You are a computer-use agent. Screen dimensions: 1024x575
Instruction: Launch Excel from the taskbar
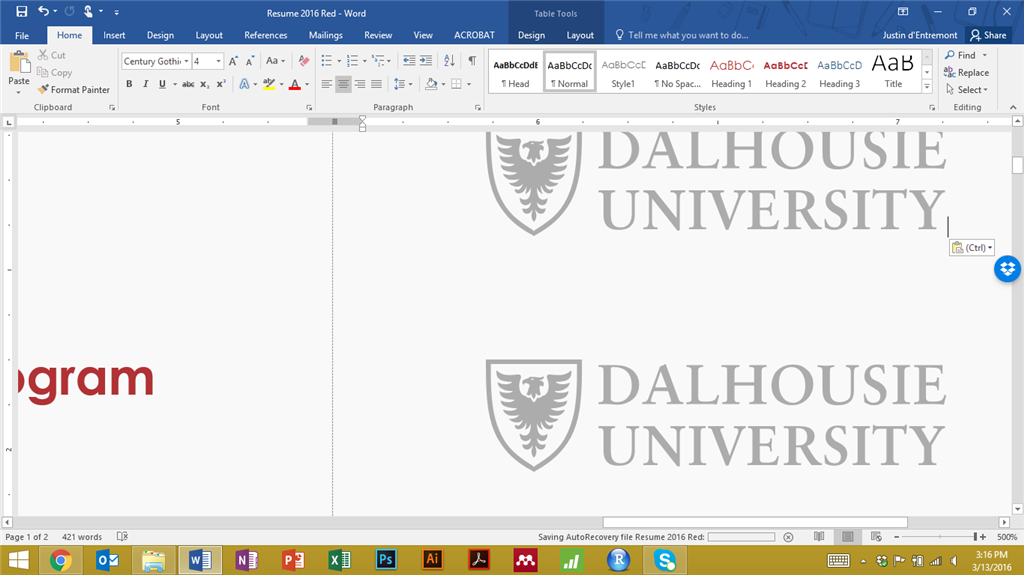(340, 560)
